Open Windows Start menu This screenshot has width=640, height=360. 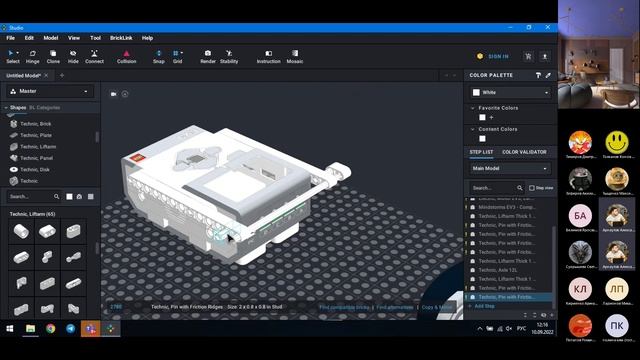pyautogui.click(x=10, y=329)
